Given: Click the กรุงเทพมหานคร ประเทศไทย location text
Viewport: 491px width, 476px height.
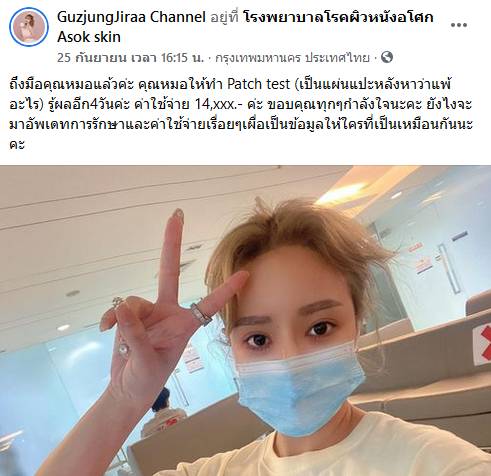Looking at the screenshot, I should pos(292,58).
